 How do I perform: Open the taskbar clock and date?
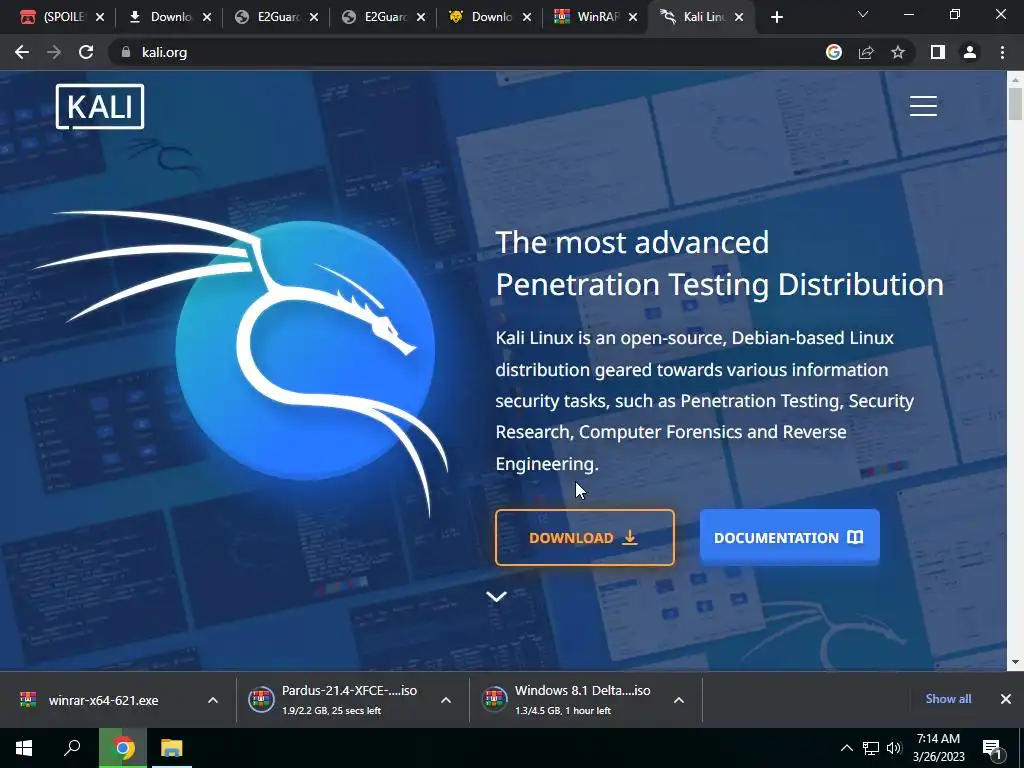[938, 748]
